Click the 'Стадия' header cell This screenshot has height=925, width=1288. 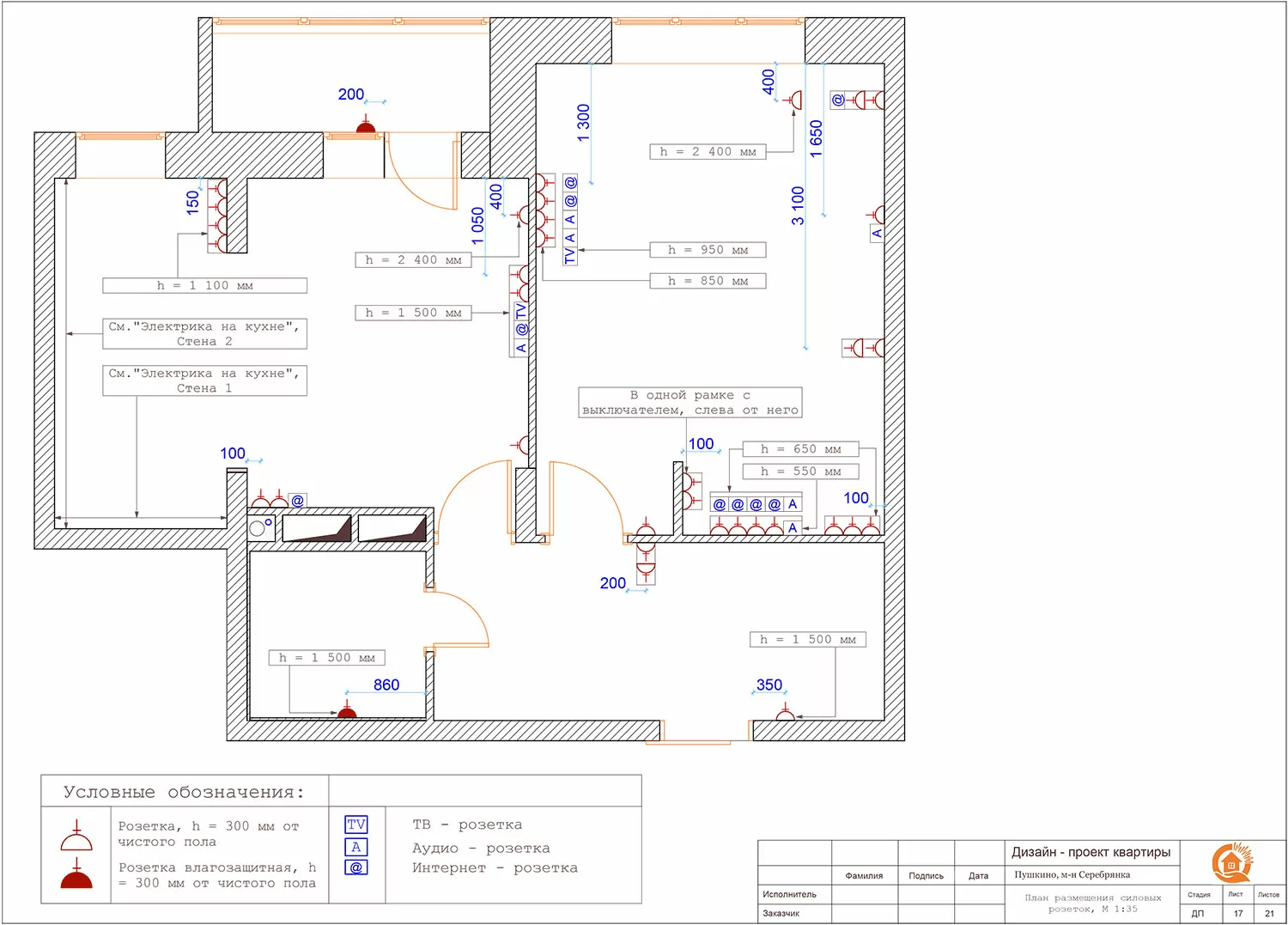(1199, 895)
